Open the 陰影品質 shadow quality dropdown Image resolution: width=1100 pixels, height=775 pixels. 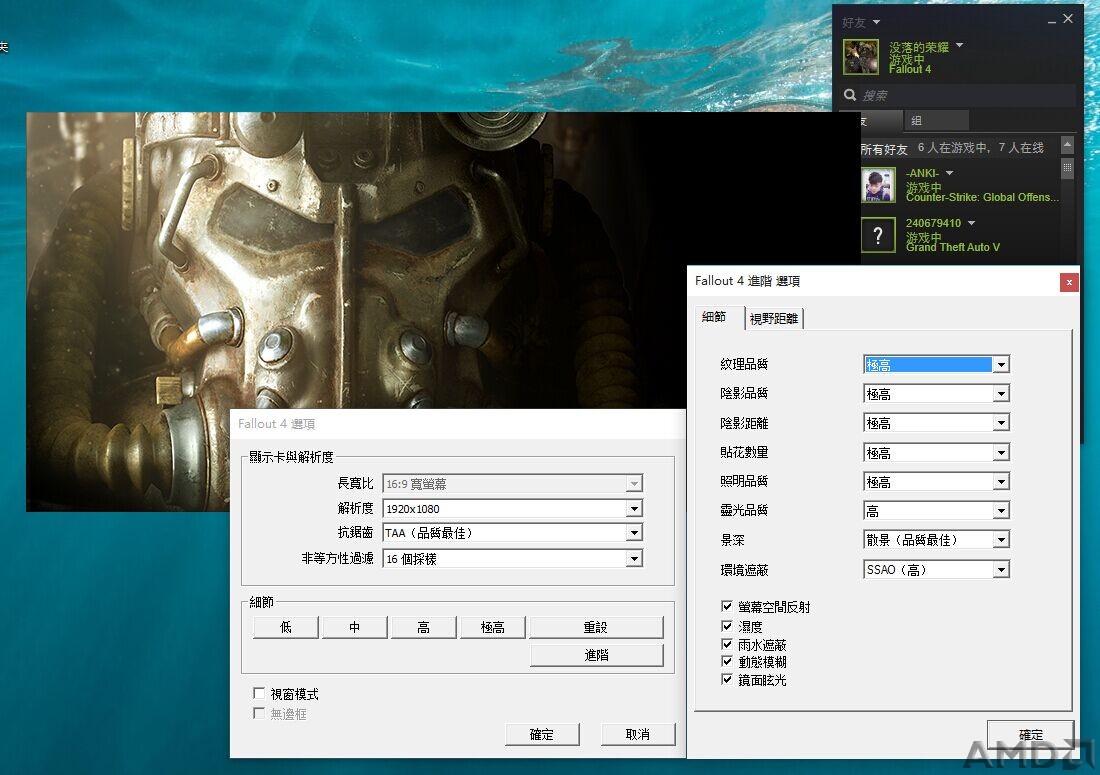936,393
